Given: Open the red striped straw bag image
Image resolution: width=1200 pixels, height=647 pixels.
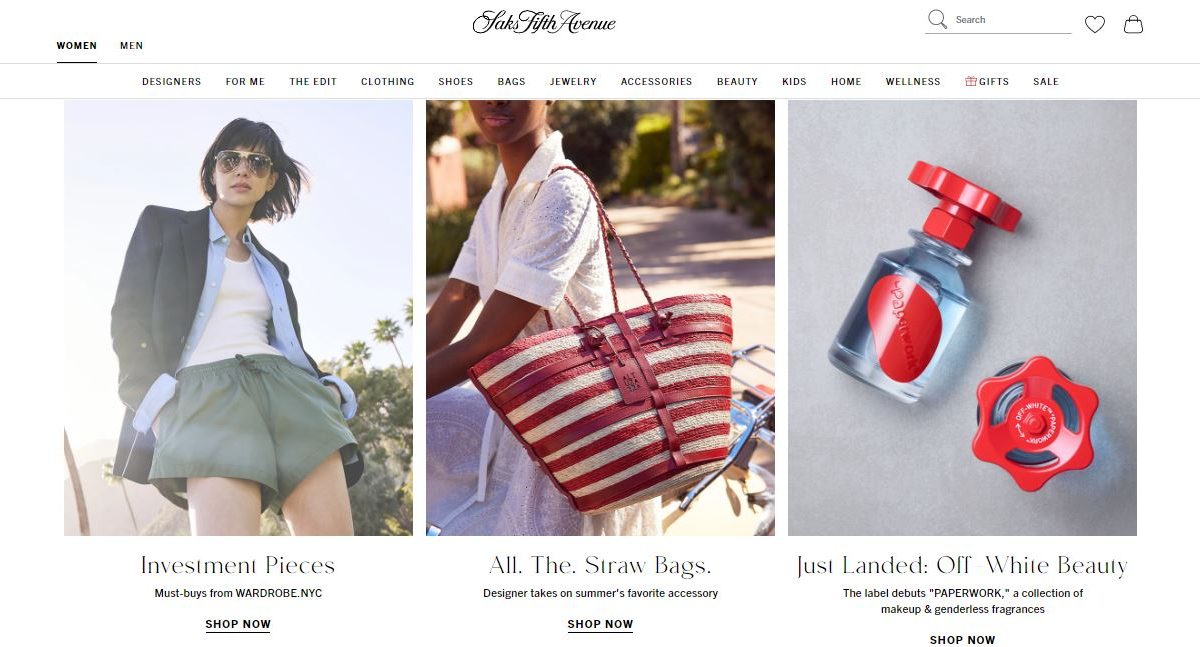Looking at the screenshot, I should click(x=600, y=318).
